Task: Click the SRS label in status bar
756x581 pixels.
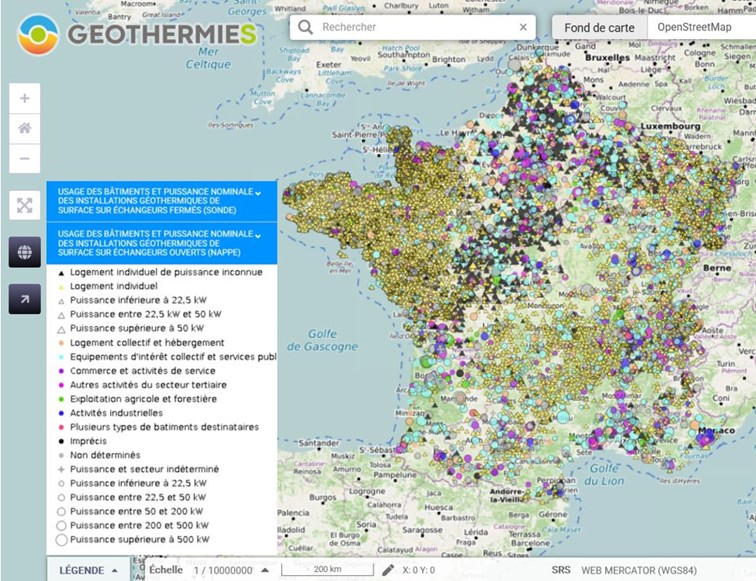Action: [561, 570]
